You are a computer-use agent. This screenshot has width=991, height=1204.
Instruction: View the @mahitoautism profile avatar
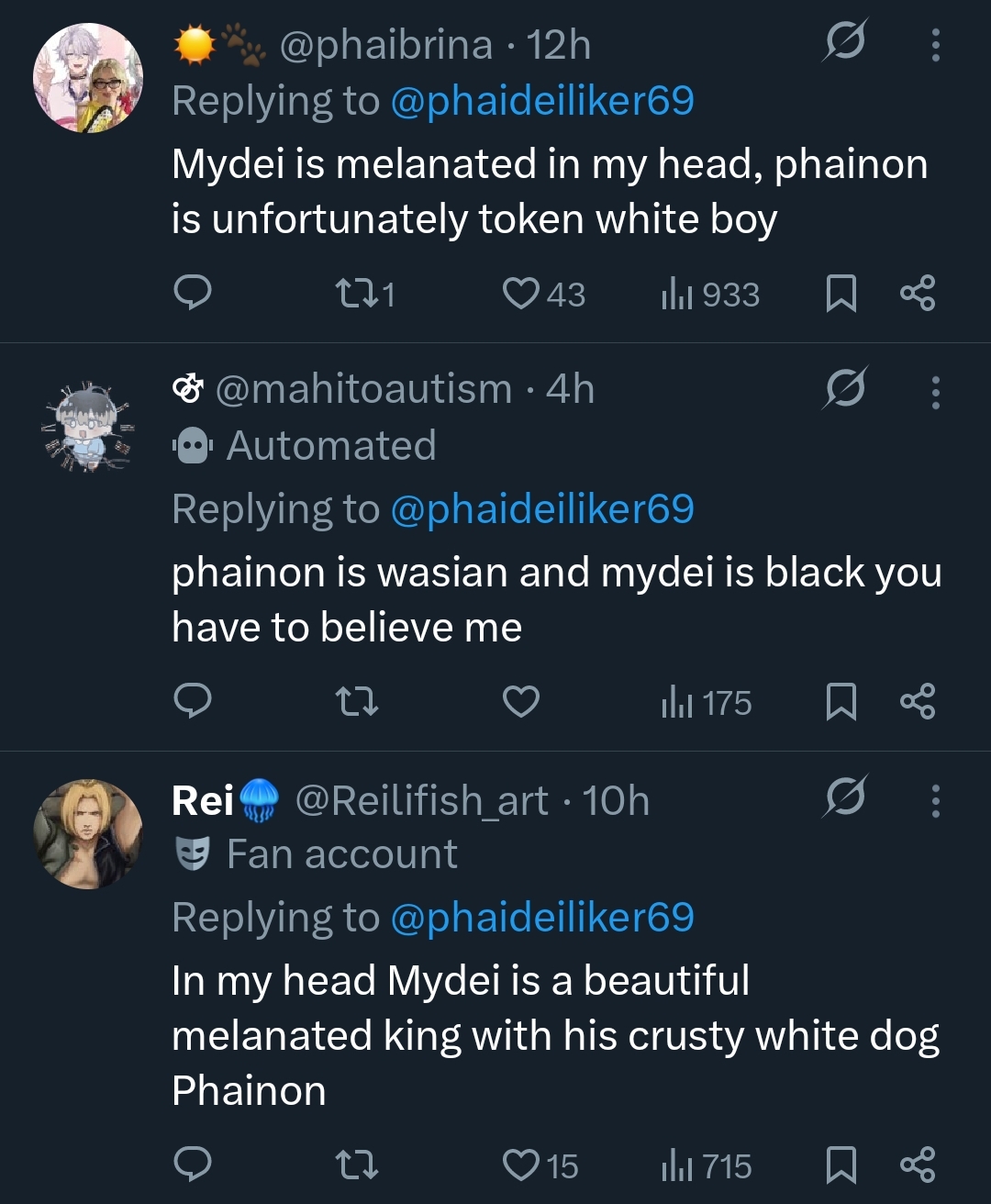pyautogui.click(x=88, y=427)
